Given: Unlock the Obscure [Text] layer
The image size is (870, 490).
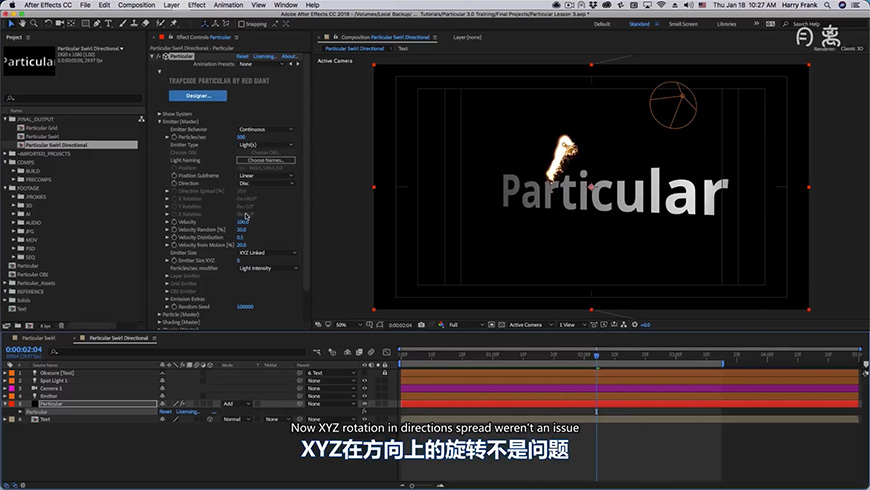Looking at the screenshot, I should [385, 373].
